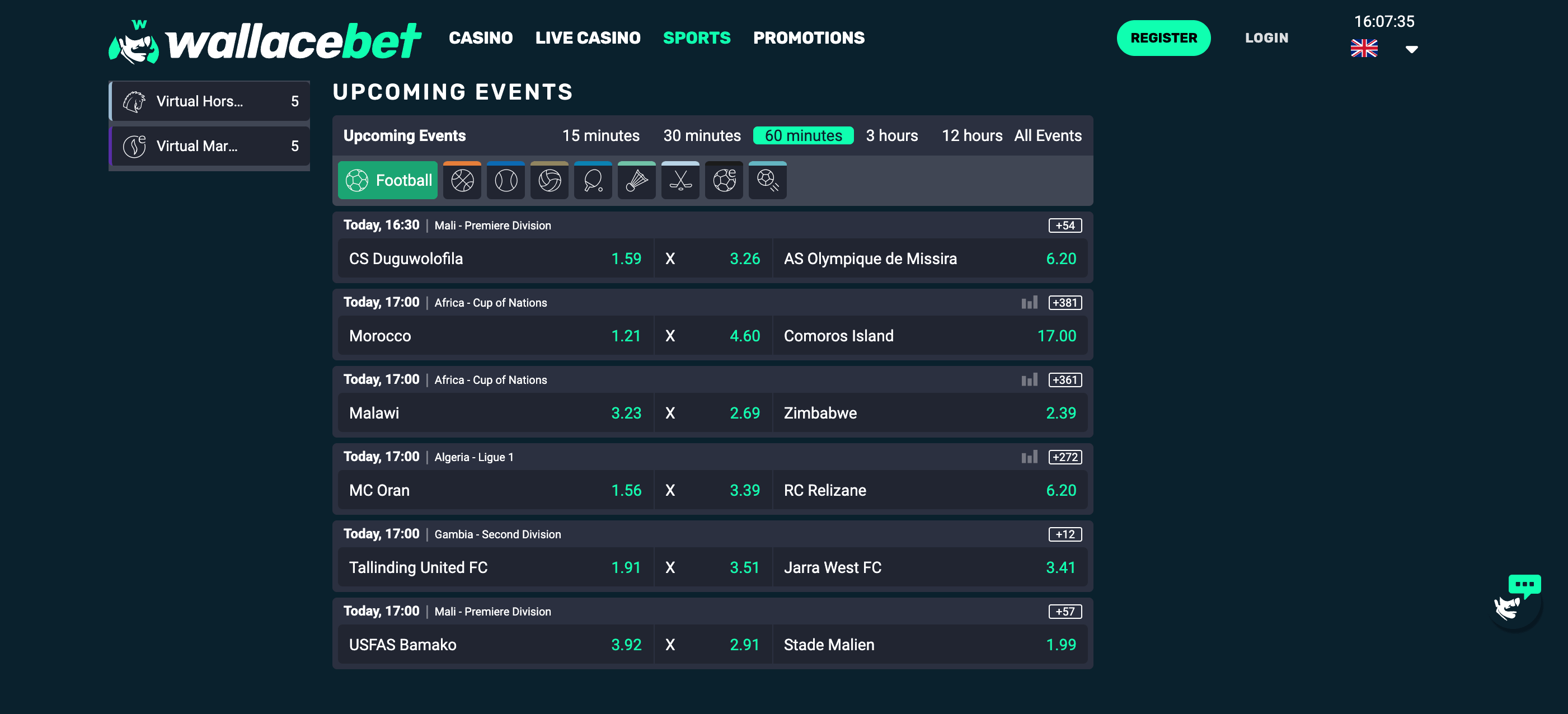The height and width of the screenshot is (714, 1568).
Task: Select the E-football sport icon
Action: pyautogui.click(x=724, y=180)
